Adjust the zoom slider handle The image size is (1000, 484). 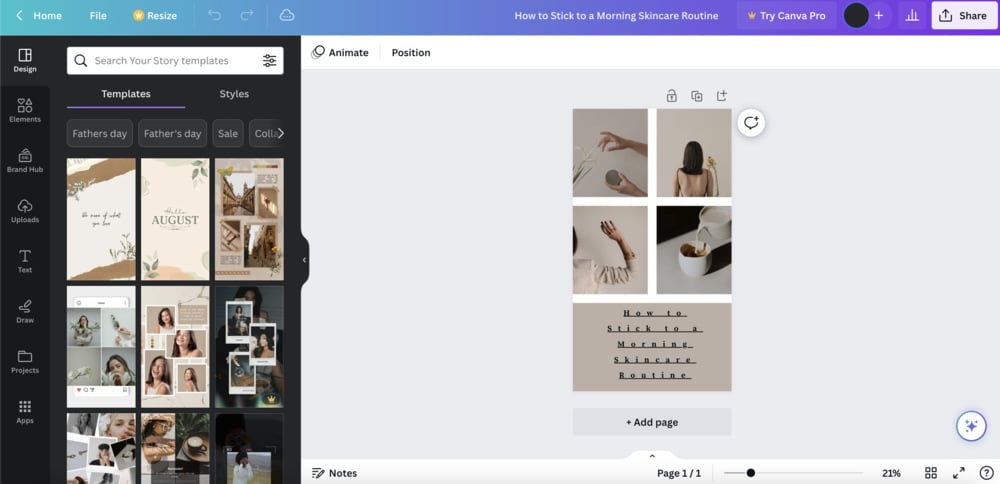[751, 473]
